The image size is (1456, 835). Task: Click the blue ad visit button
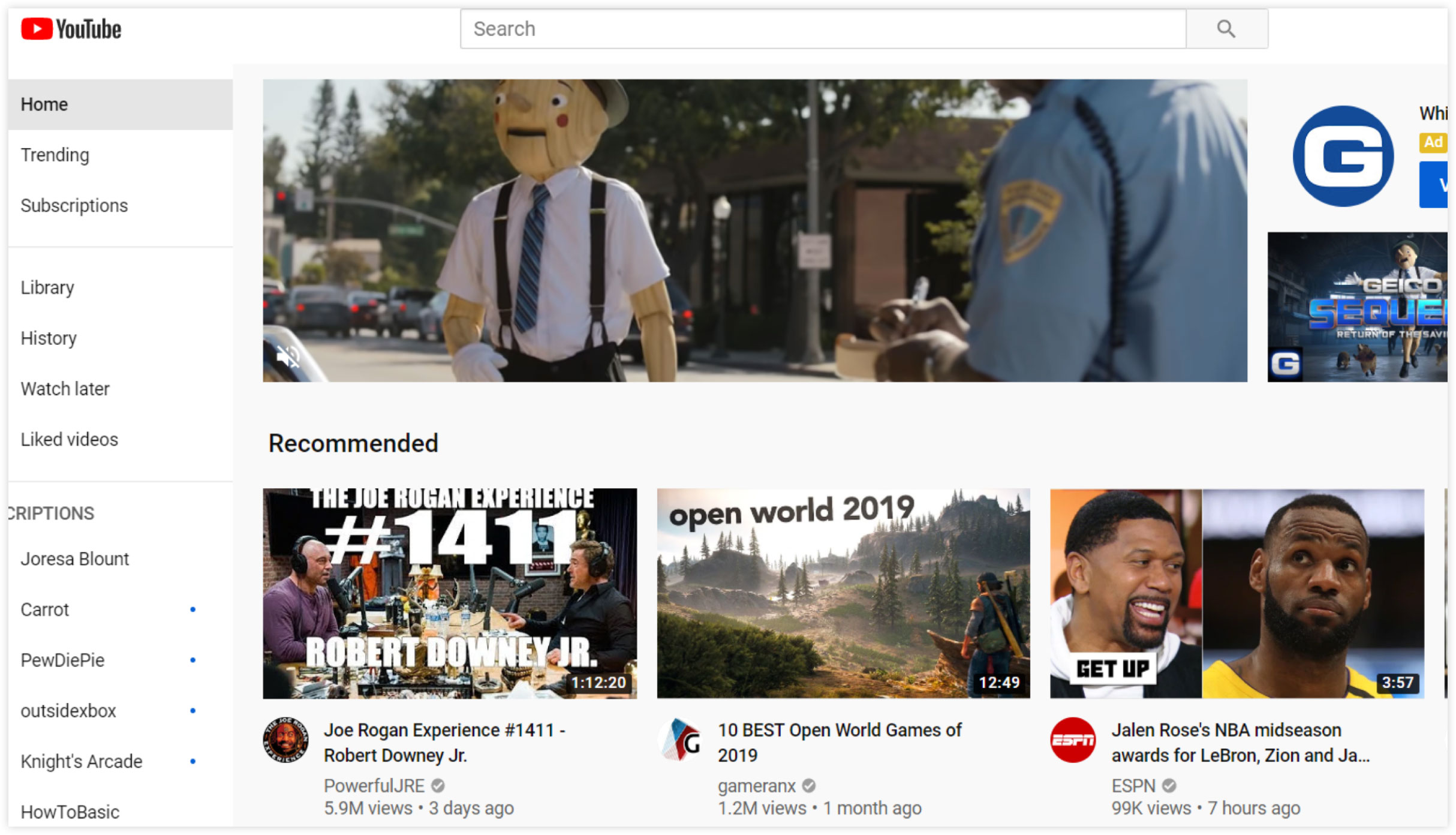point(1433,185)
